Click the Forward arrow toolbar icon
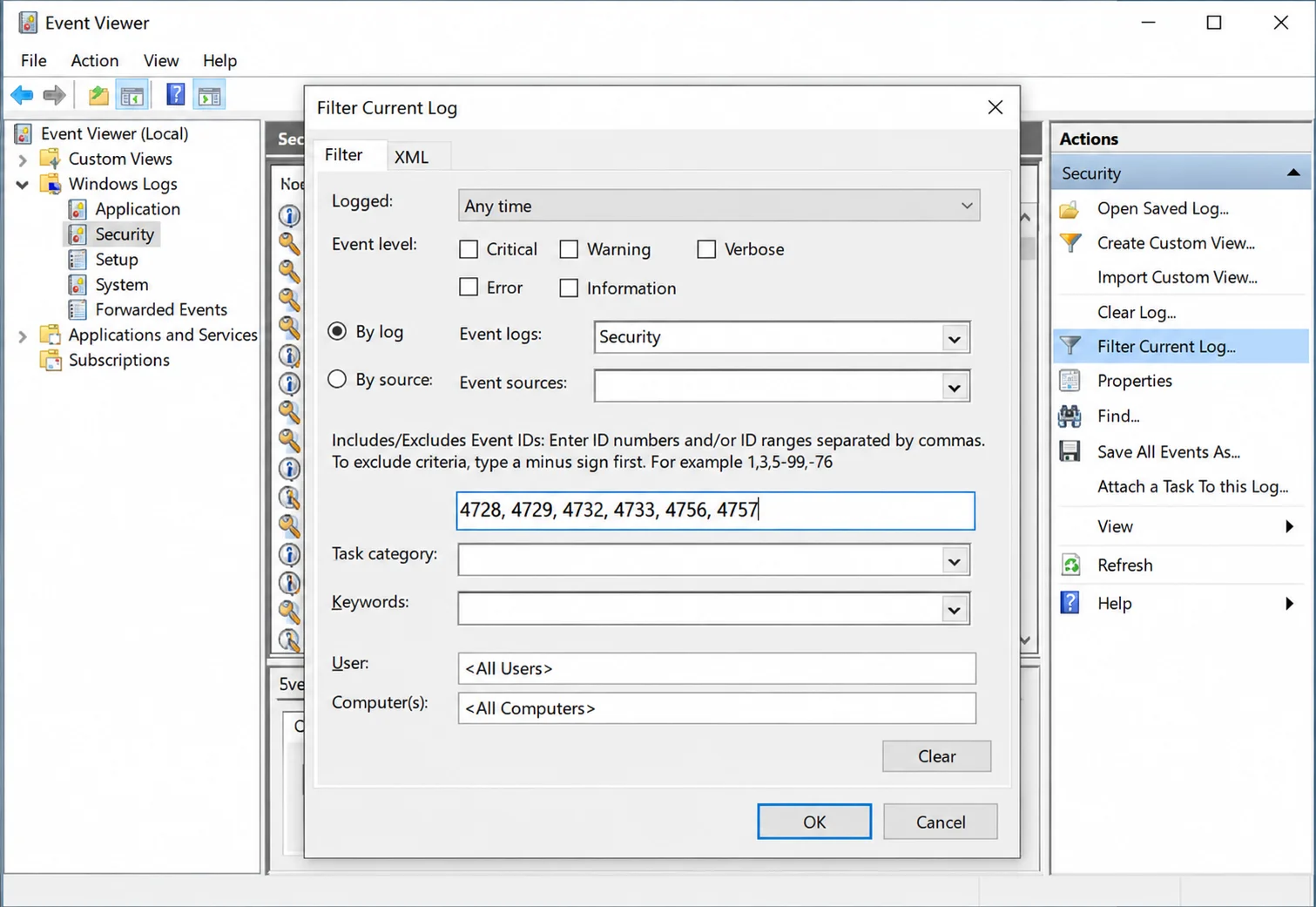This screenshot has width=1316, height=907. coord(54,95)
